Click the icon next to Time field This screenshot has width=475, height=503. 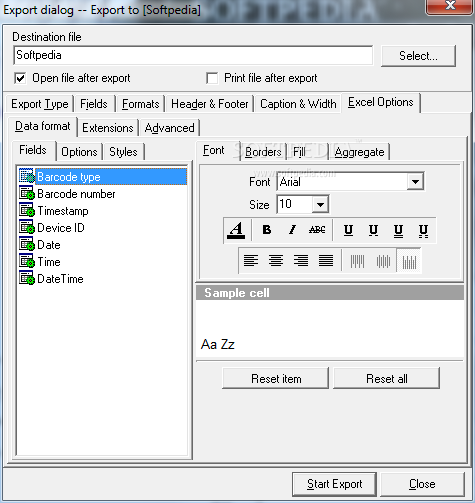(x=27, y=261)
